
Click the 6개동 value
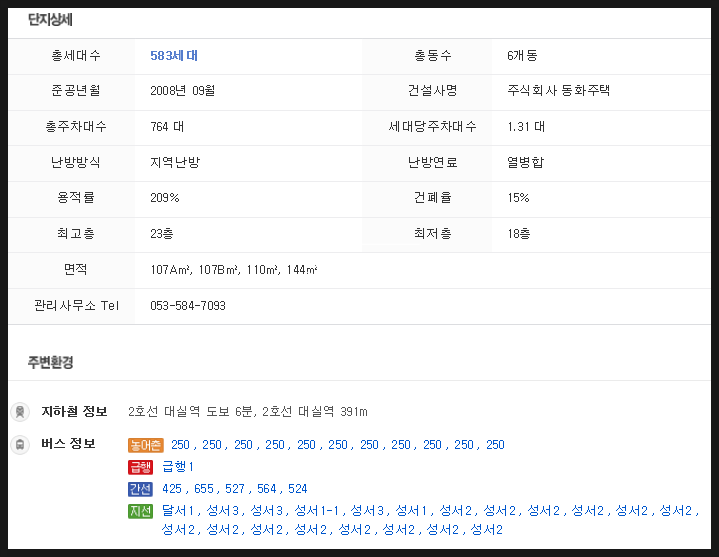(522, 55)
